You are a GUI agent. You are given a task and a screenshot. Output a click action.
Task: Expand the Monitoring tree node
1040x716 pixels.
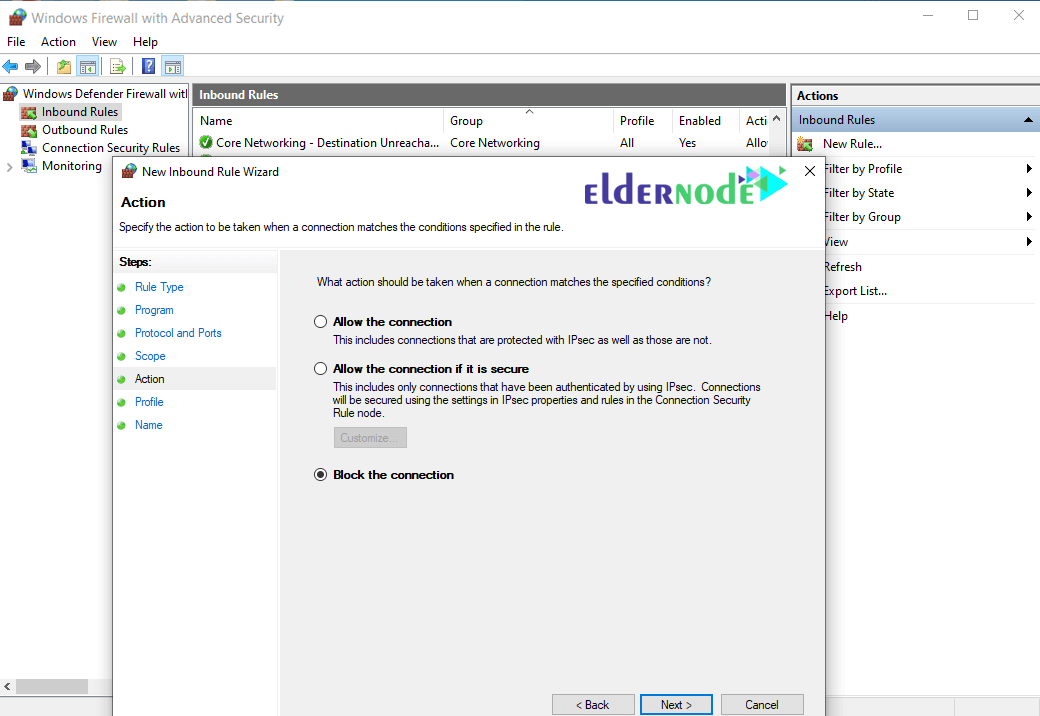pos(11,165)
